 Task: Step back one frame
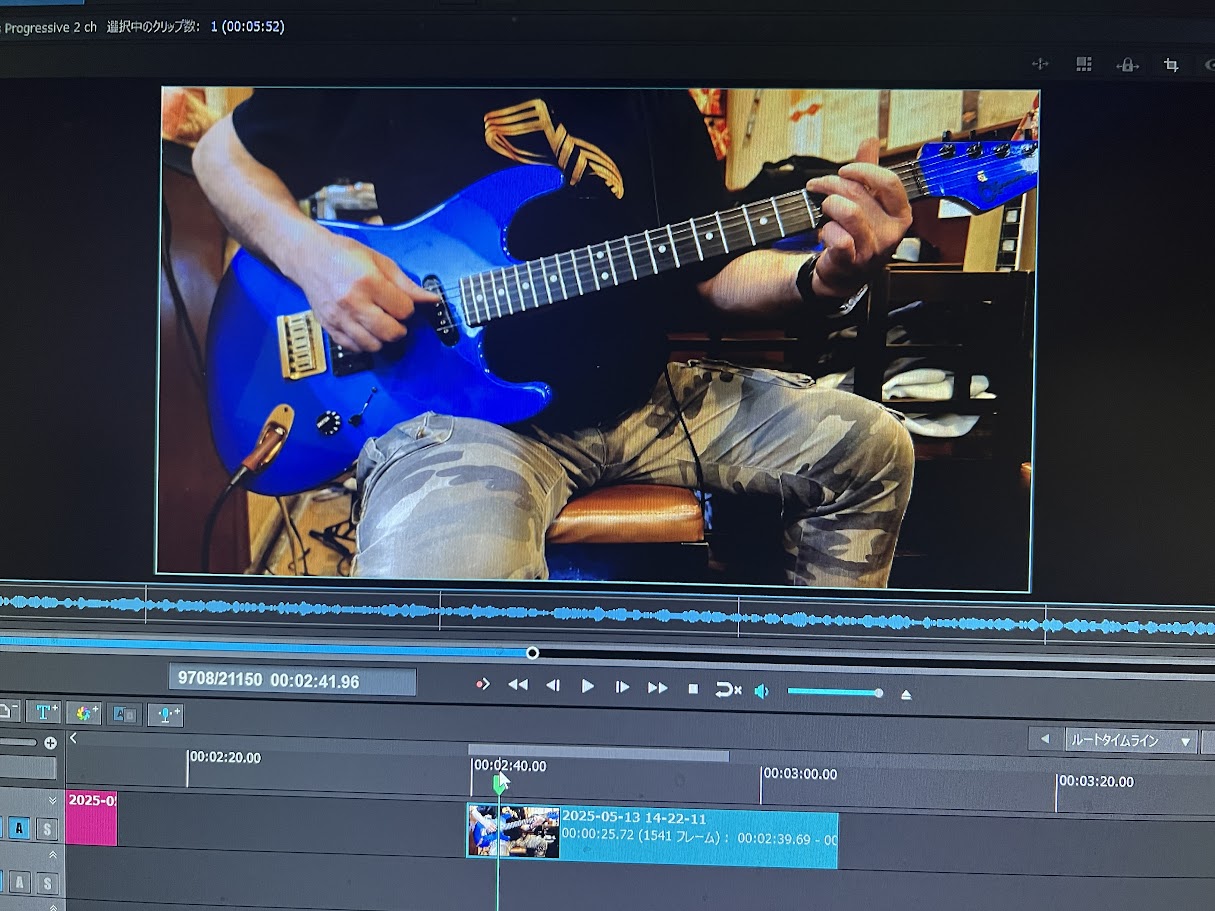tap(552, 685)
